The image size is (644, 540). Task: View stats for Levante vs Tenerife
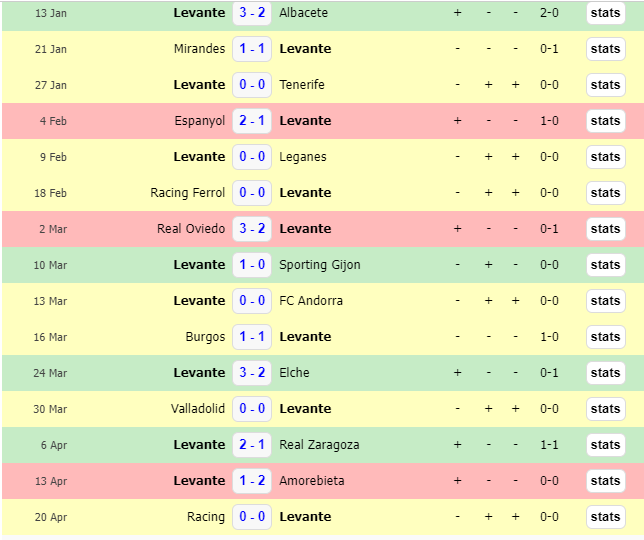605,85
